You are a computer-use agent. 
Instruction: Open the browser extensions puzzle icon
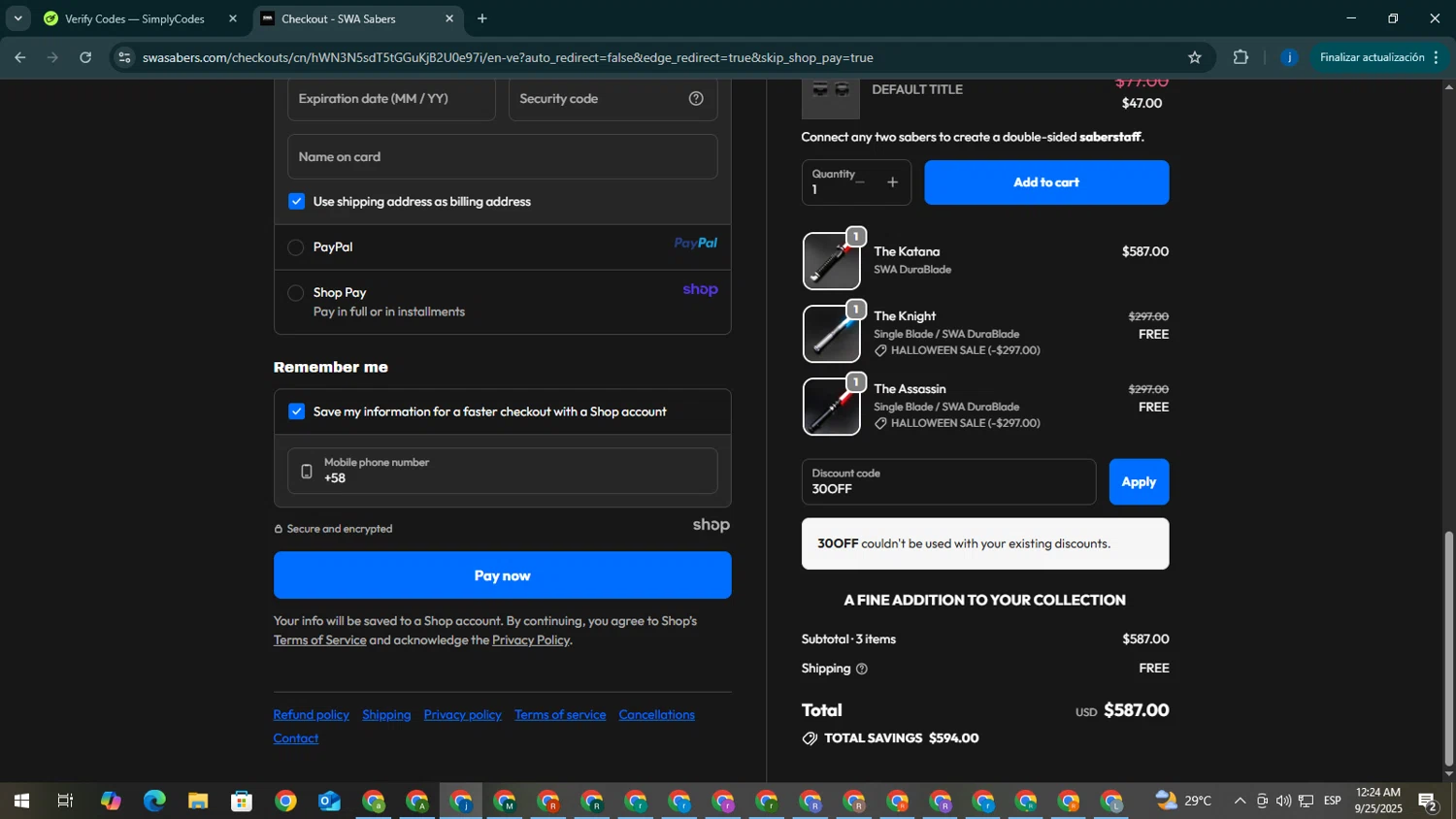click(1241, 57)
